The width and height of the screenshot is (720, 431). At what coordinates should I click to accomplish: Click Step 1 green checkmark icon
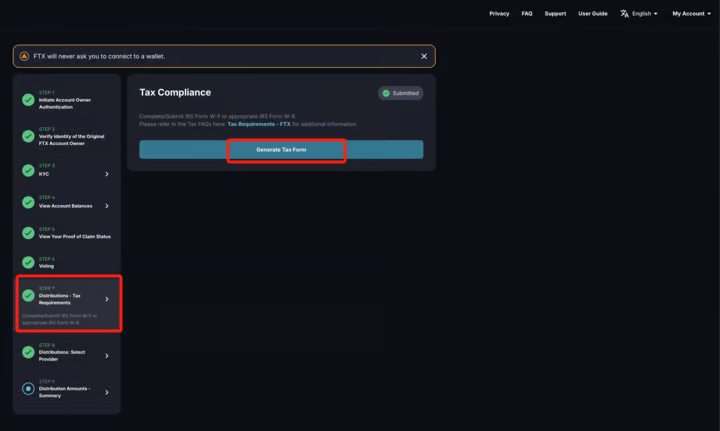tap(28, 100)
